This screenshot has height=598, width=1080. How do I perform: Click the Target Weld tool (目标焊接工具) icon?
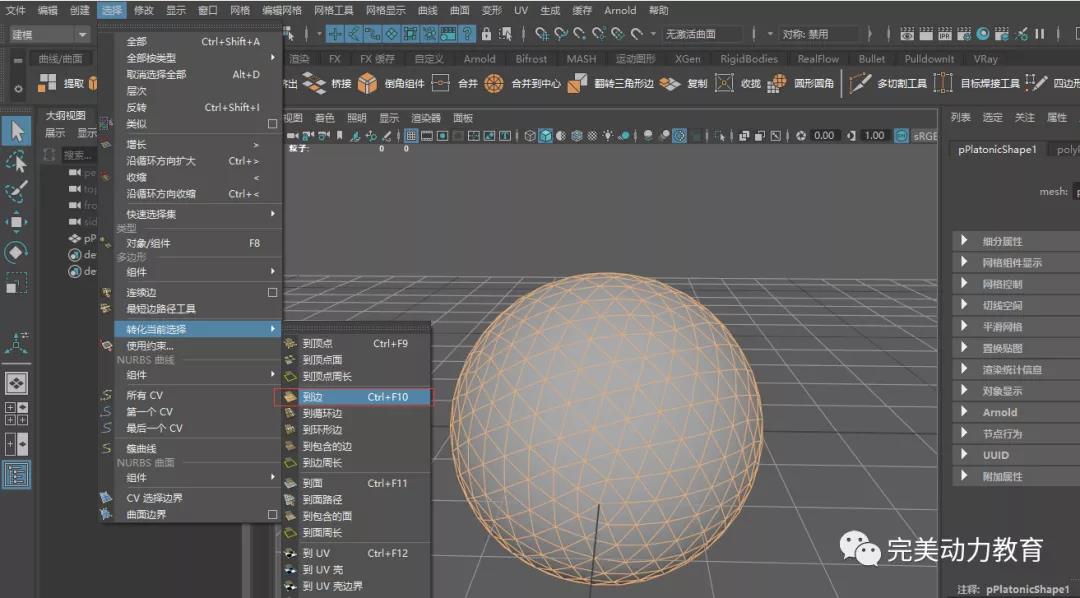tap(945, 84)
